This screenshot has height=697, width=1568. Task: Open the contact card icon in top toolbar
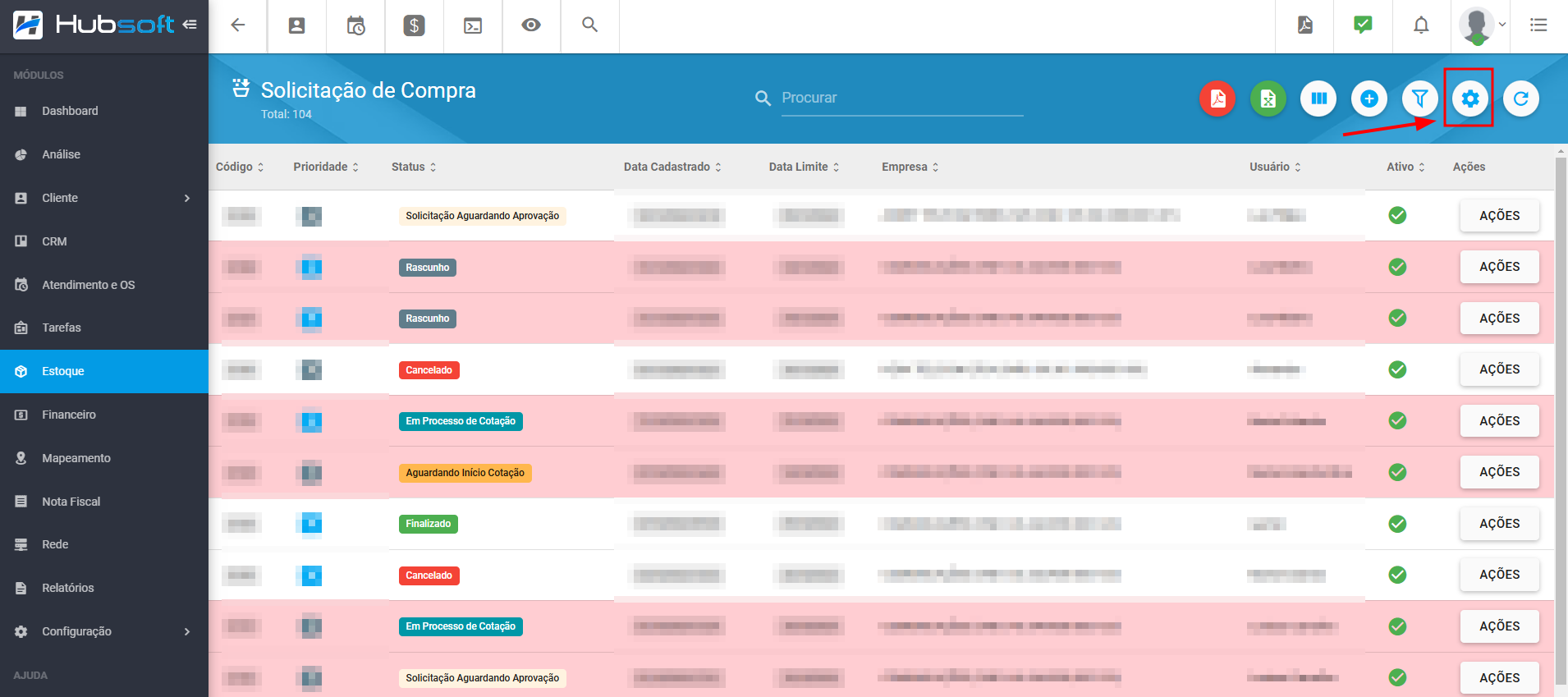tap(296, 25)
